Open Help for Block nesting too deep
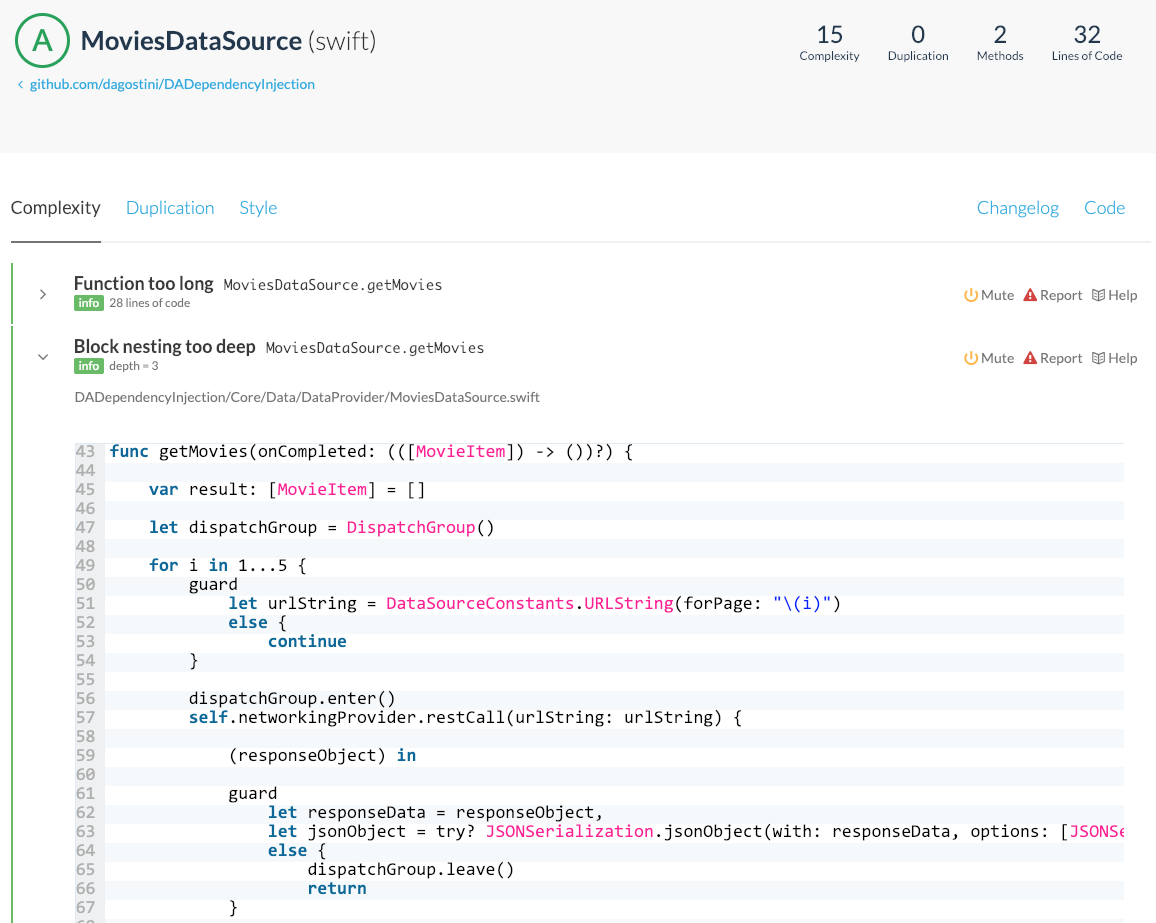Screen dimensions: 1156x923 click(1114, 358)
